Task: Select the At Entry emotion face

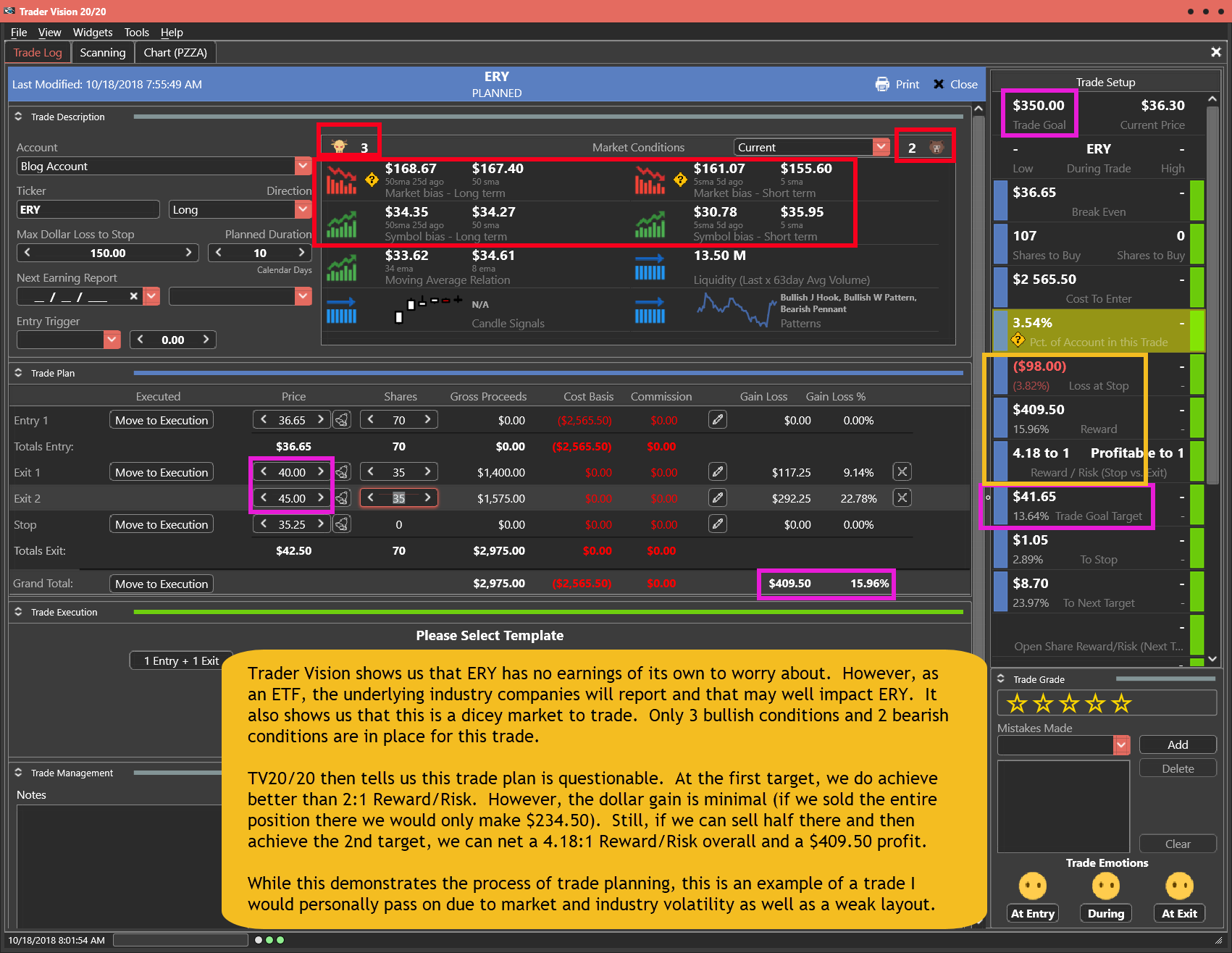Action: (x=1033, y=886)
